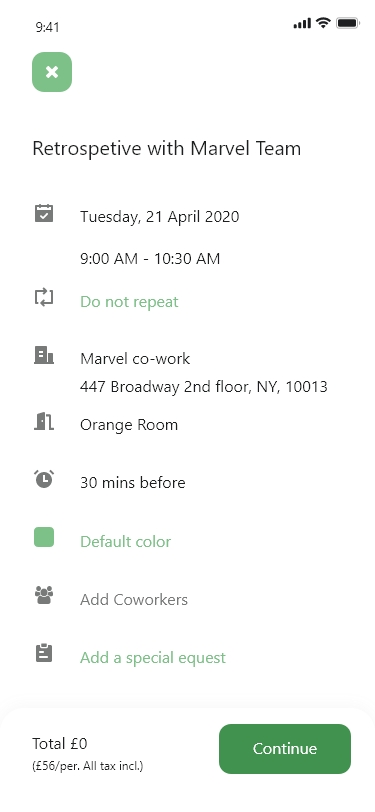Viewport: 375px width, 812px height.
Task: Select the 30 mins before reminder
Action: click(x=133, y=483)
